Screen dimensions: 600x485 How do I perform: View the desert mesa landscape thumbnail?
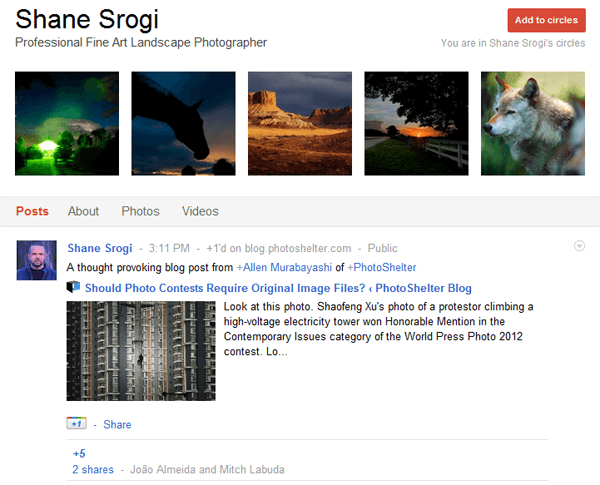pos(299,123)
